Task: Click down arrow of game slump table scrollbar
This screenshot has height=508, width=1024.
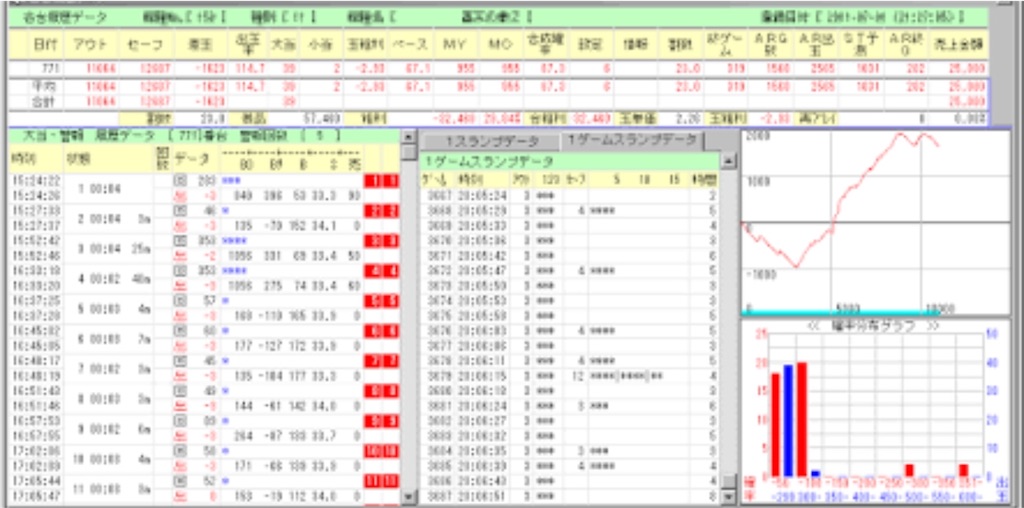Action: (x=728, y=498)
